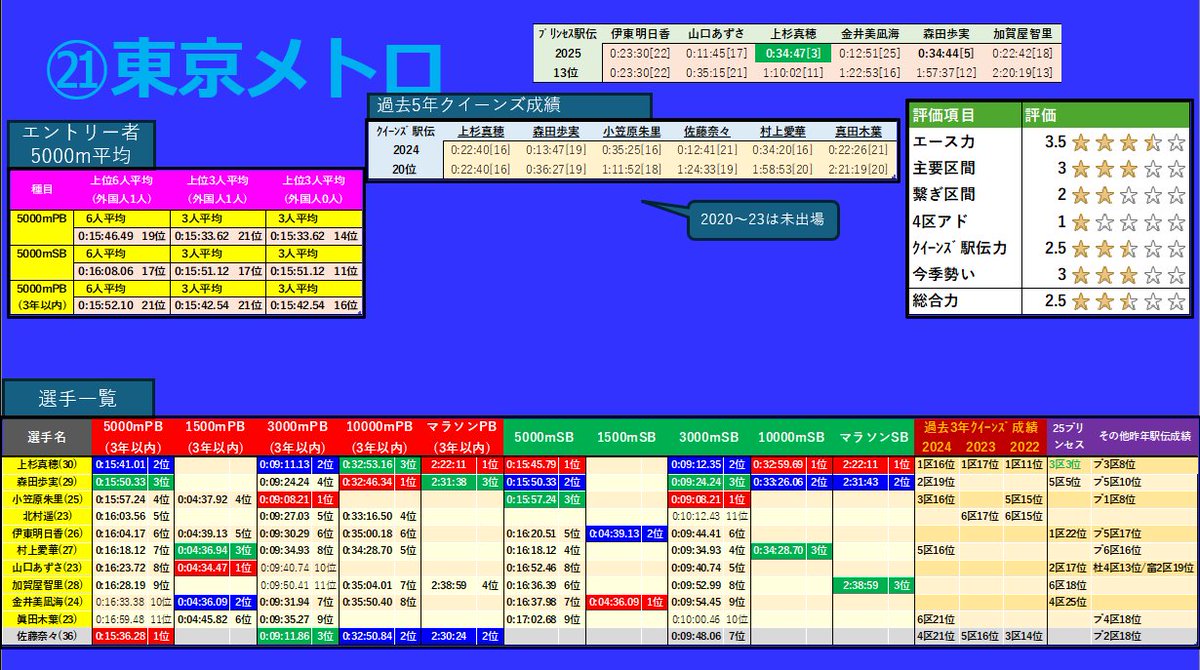Click the blue 2:30:24 marathon PB cell
Viewport: 1200px width, 670px height.
pyautogui.click(x=449, y=635)
